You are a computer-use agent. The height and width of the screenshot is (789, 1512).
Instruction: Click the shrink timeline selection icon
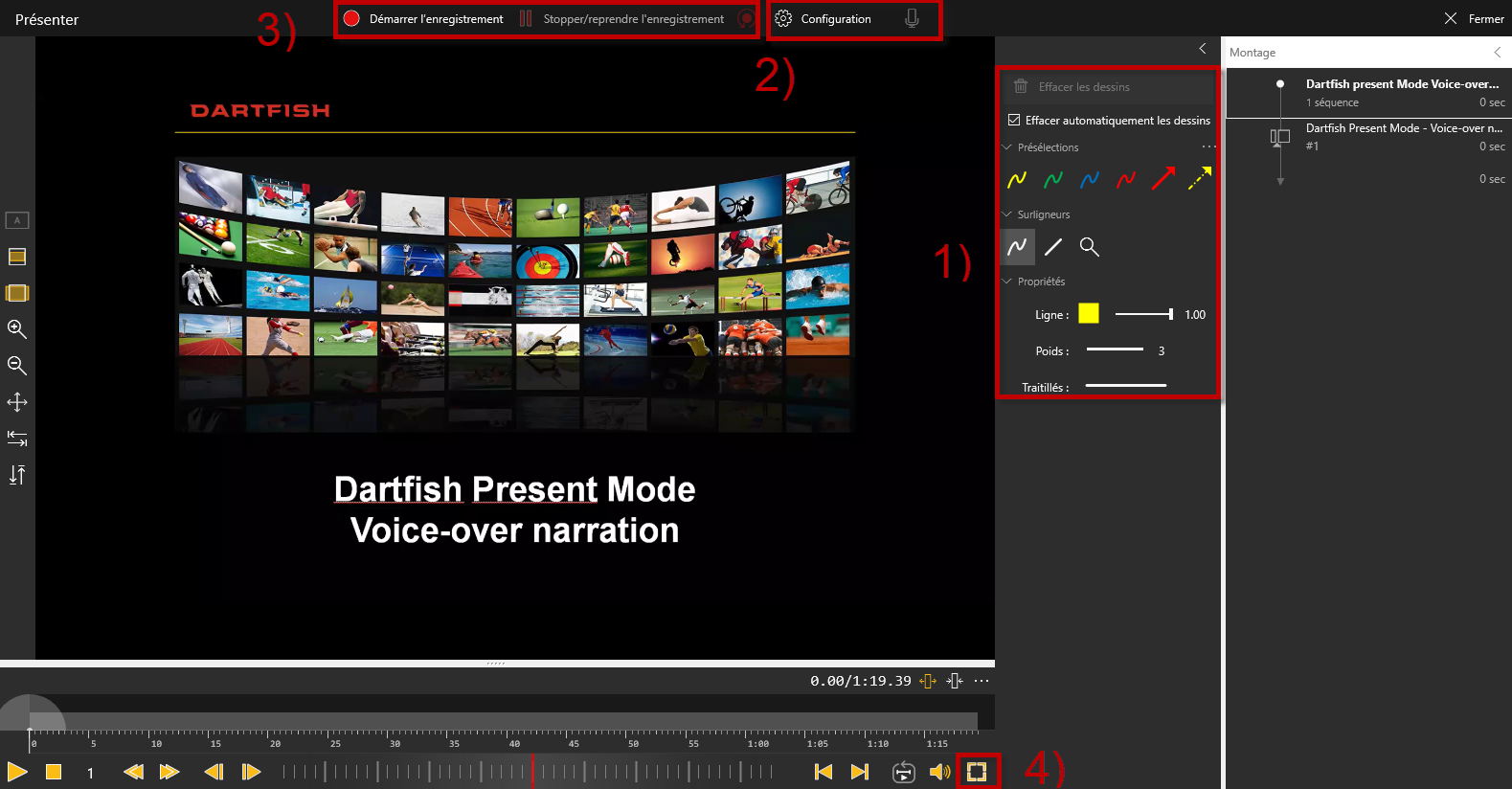[955, 681]
